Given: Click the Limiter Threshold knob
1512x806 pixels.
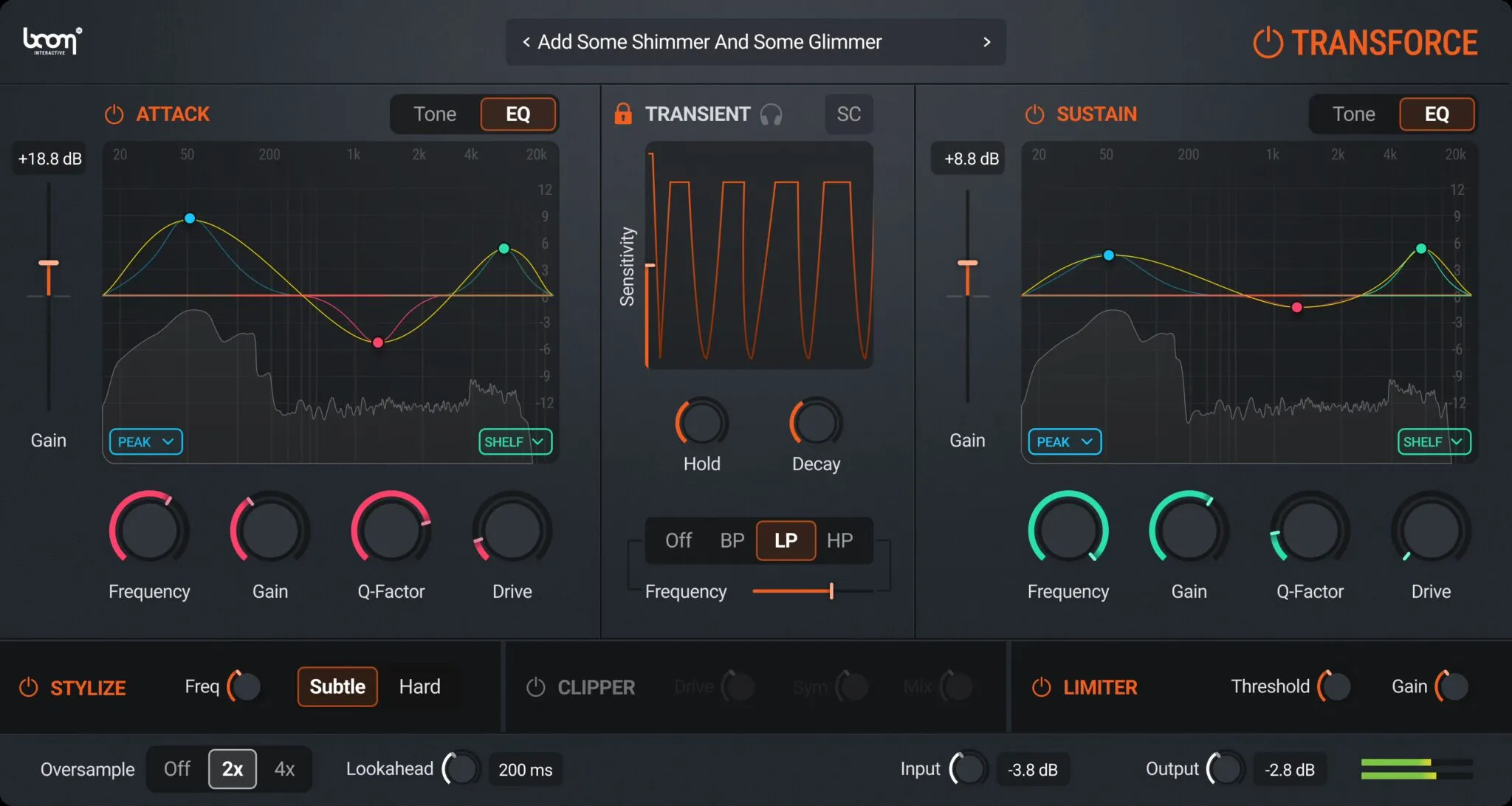Looking at the screenshot, I should [1335, 686].
